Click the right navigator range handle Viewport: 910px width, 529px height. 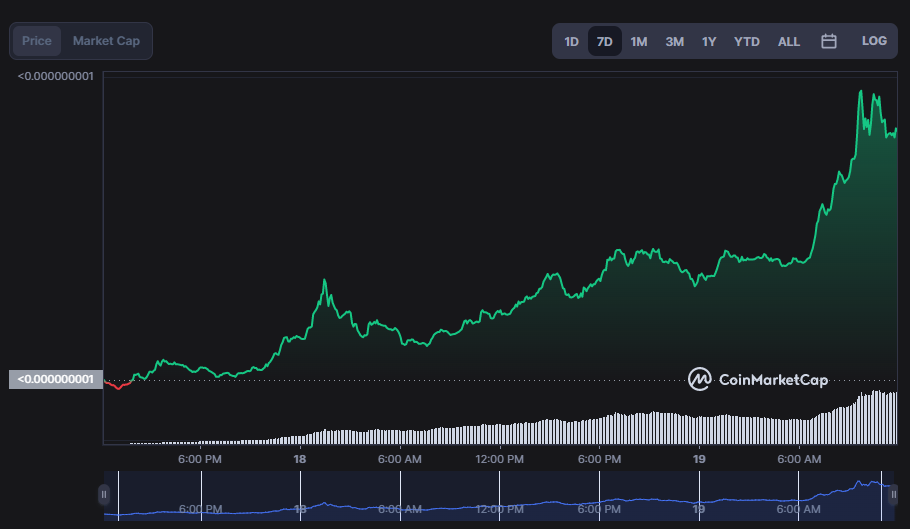pos(893,494)
